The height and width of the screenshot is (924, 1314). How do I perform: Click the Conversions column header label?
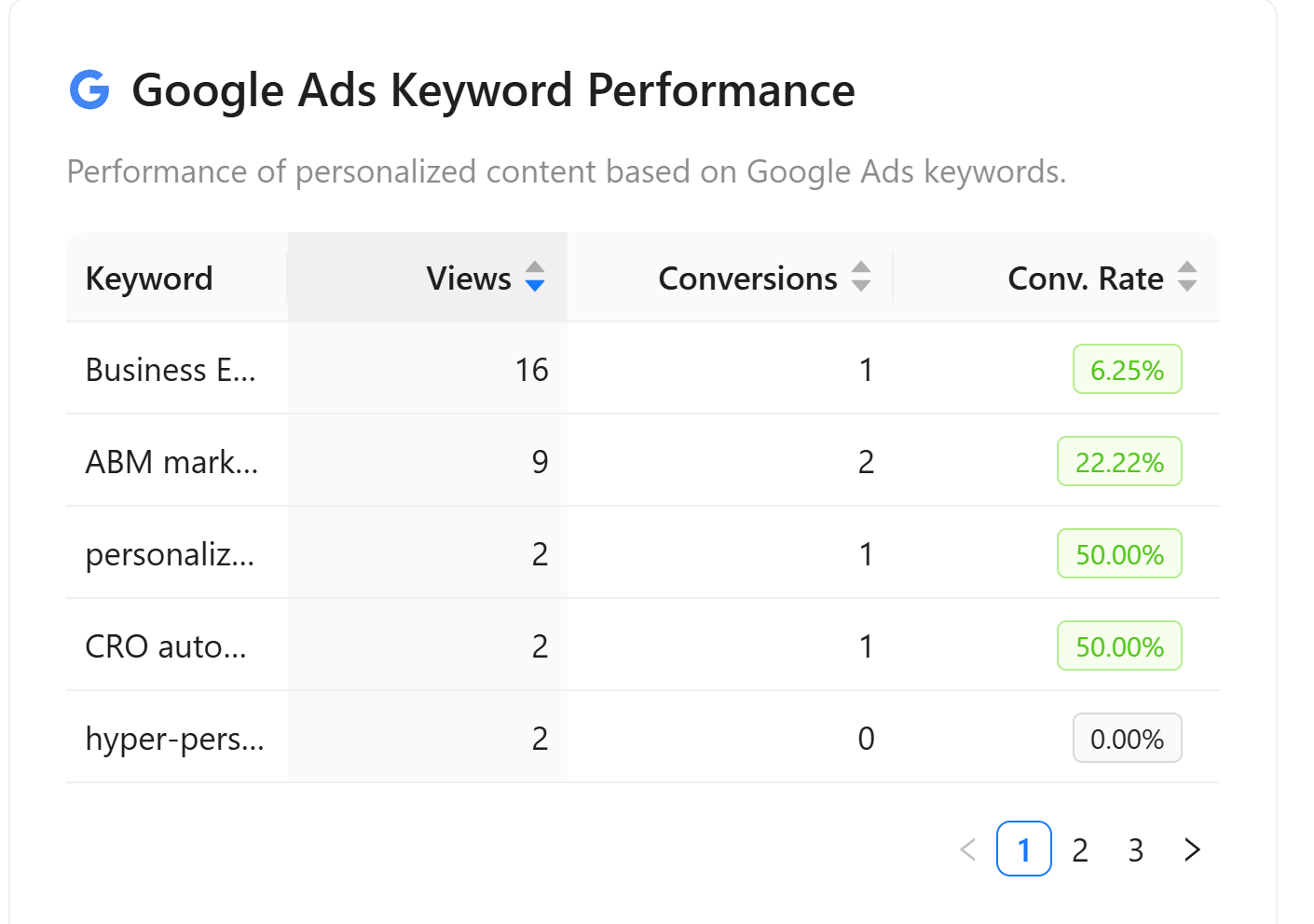click(x=747, y=279)
